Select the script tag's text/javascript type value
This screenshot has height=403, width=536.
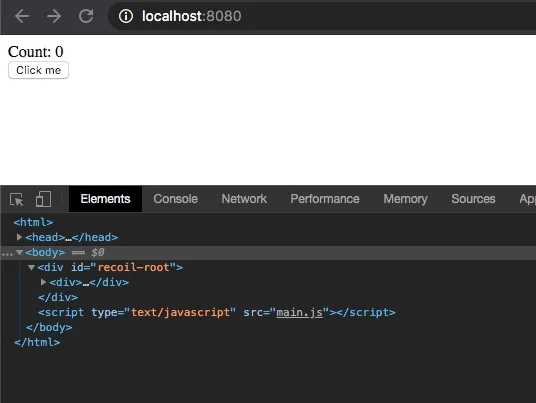coord(180,312)
